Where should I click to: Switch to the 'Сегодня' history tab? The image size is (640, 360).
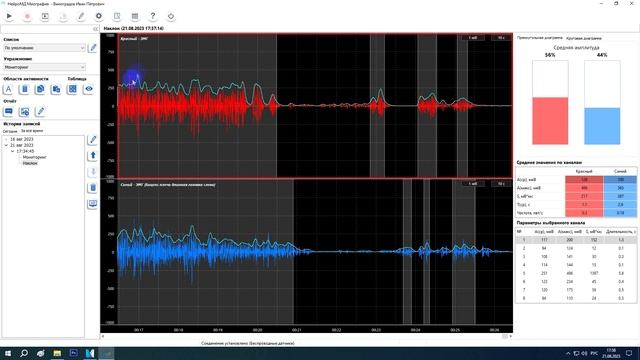10,131
